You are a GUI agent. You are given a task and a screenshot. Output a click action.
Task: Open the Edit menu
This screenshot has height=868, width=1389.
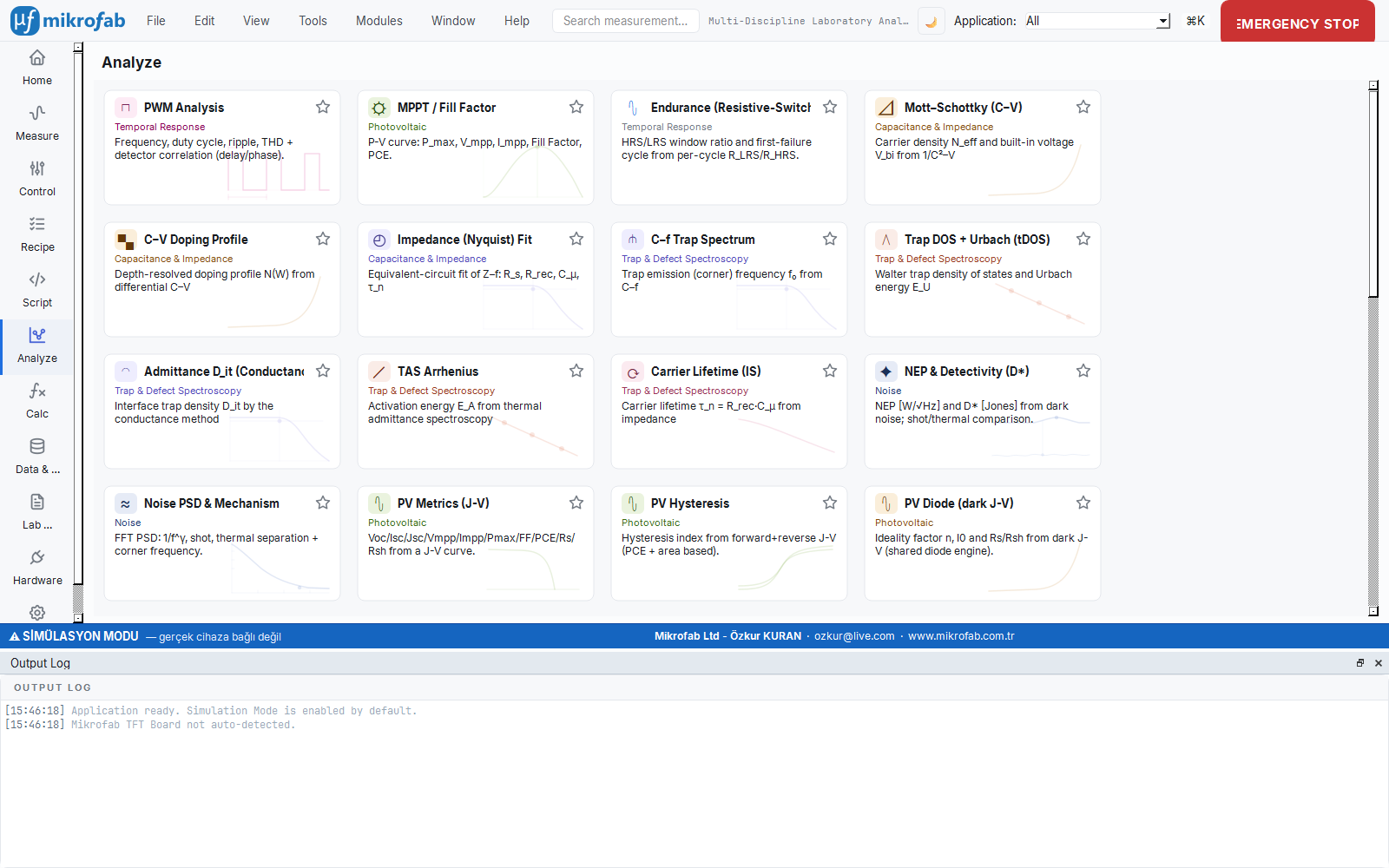tap(205, 21)
